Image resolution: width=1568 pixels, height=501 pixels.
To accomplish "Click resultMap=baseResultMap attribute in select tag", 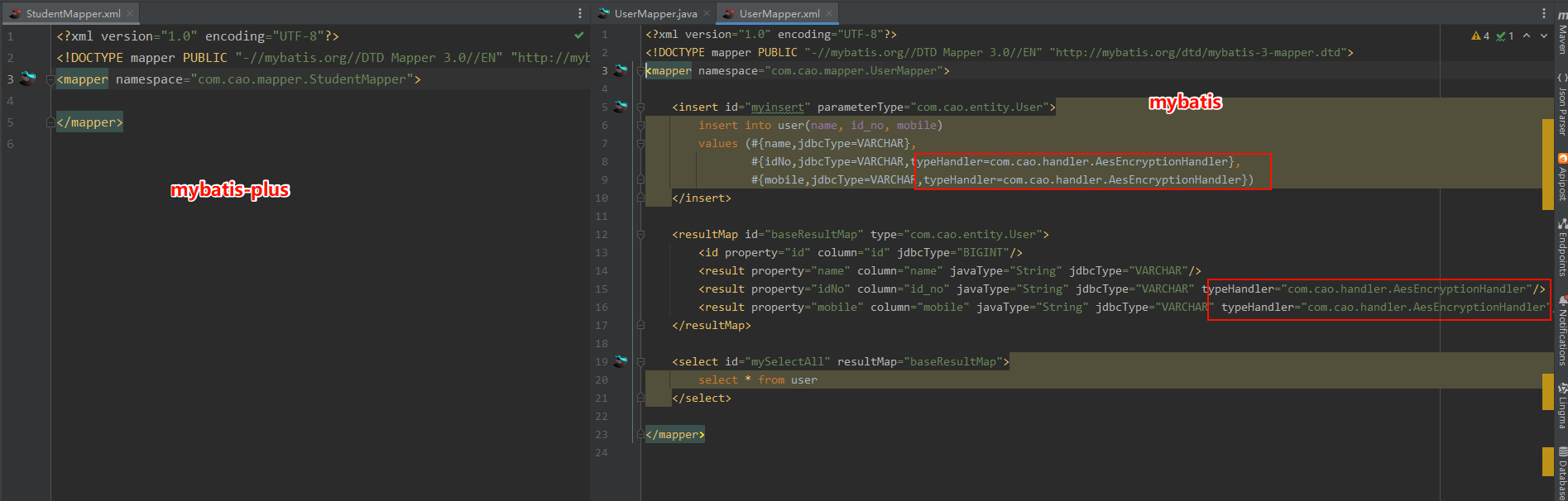I will (x=920, y=361).
